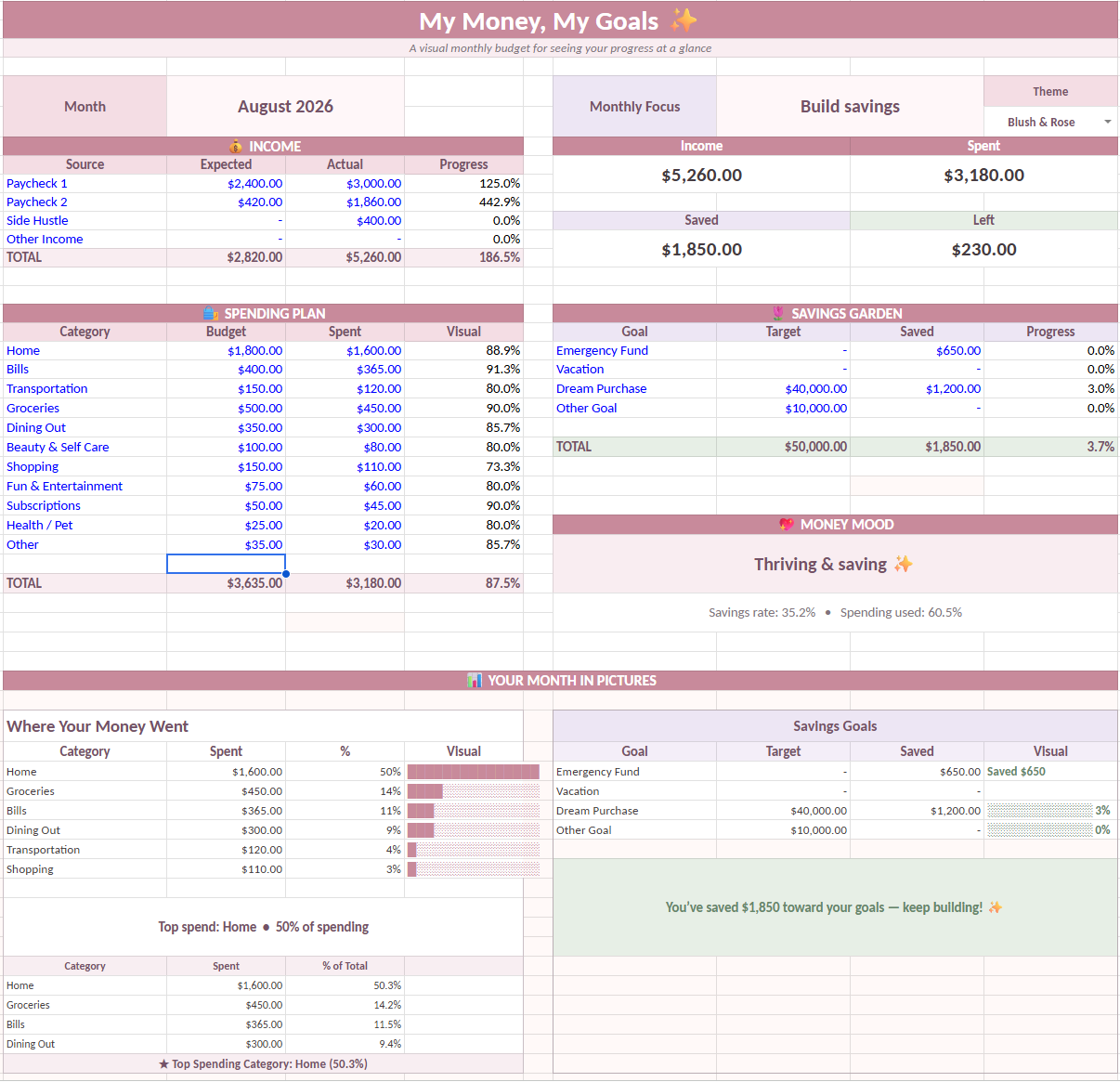The height and width of the screenshot is (1082, 1120).
Task: Click Fun & Entertainment category cell
Action: 85,486
